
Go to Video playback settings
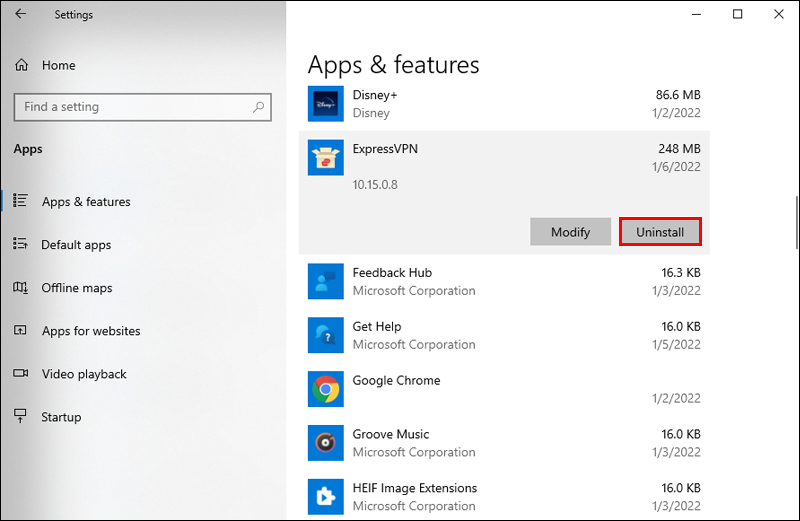tap(84, 374)
